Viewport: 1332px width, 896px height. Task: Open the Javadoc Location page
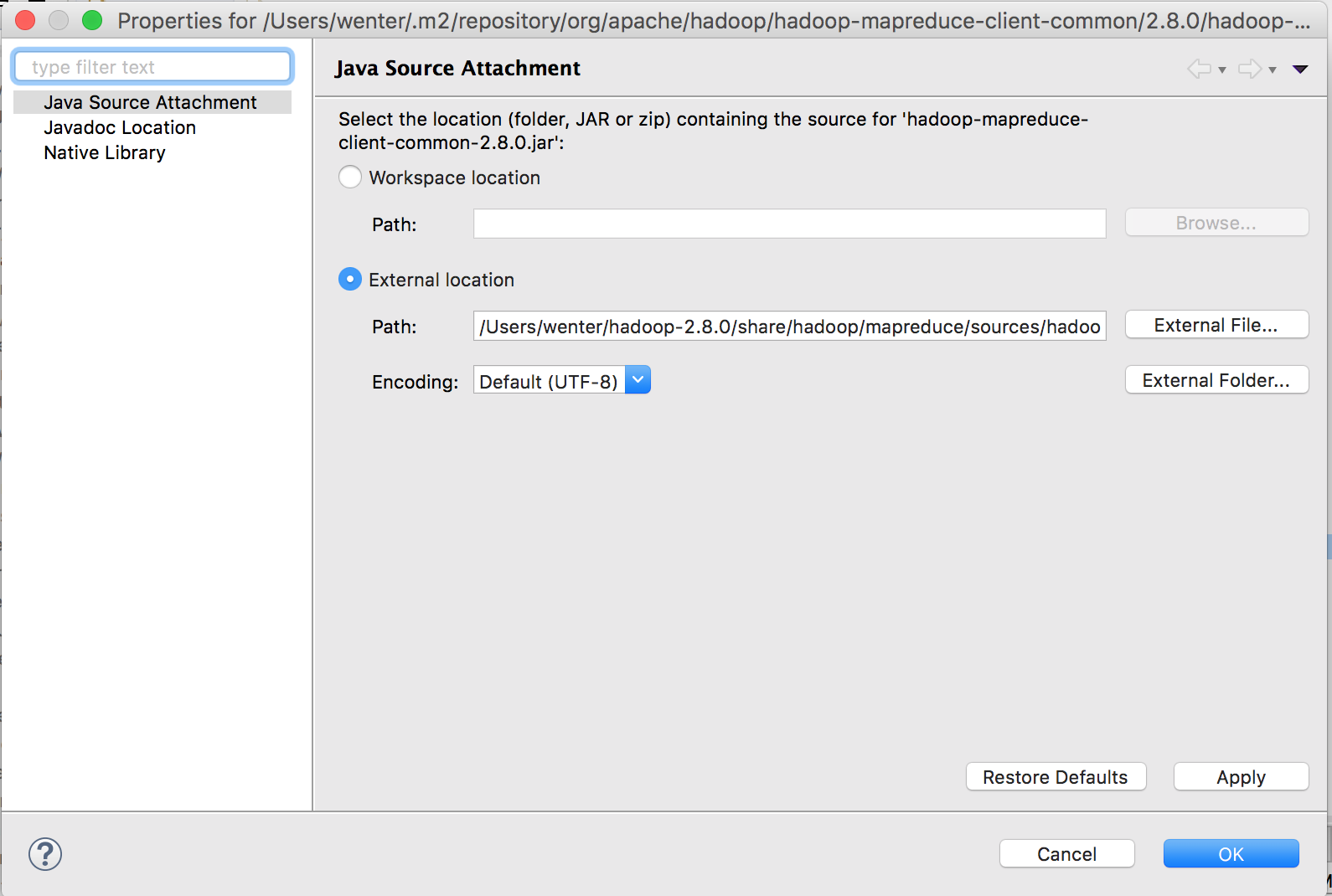pyautogui.click(x=120, y=127)
